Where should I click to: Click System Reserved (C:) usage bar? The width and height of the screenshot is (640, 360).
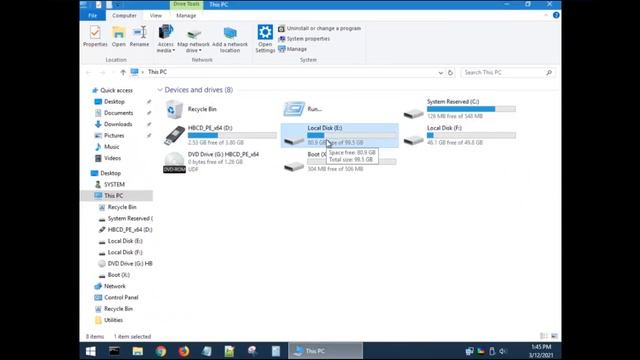click(471, 109)
